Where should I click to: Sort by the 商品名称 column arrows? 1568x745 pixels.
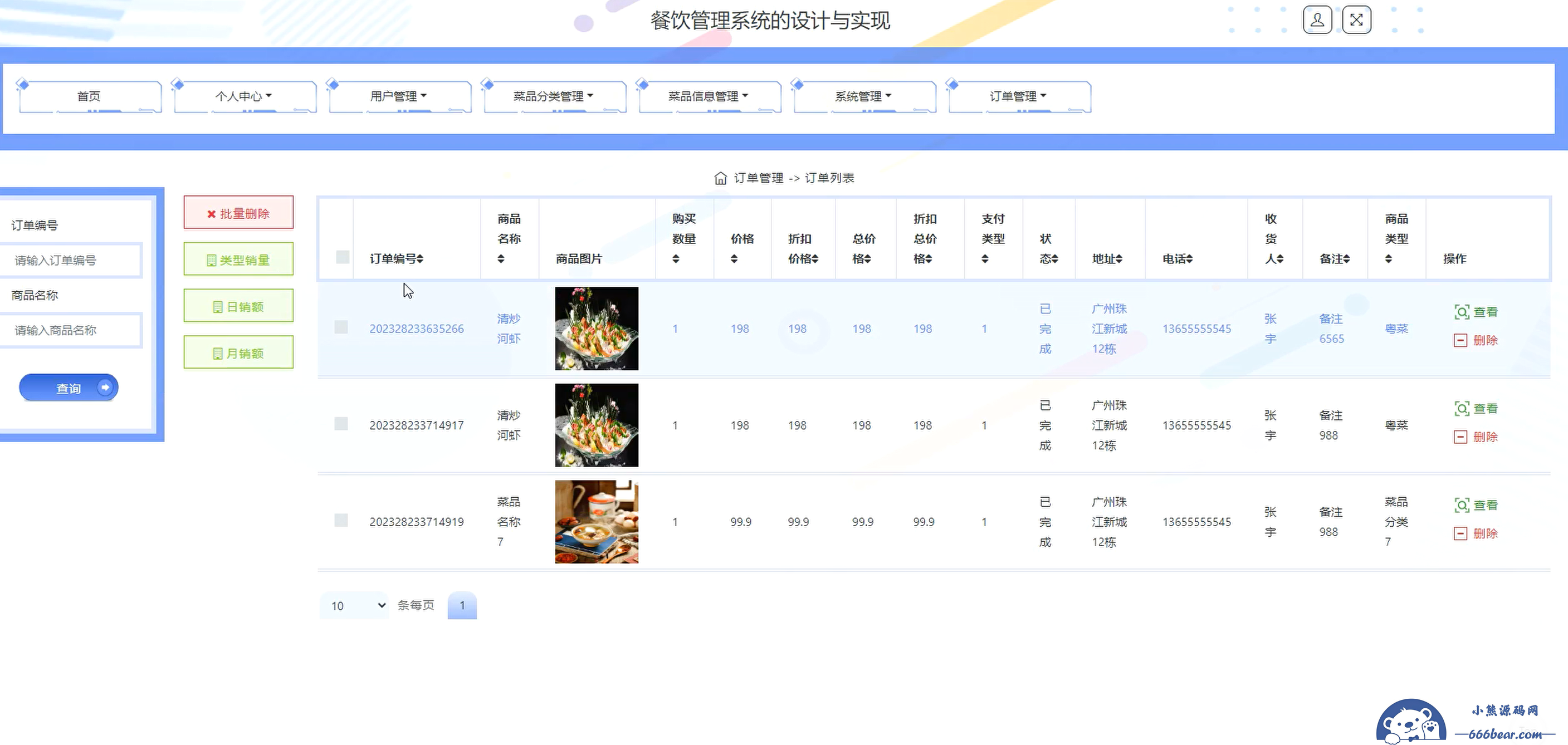(501, 259)
